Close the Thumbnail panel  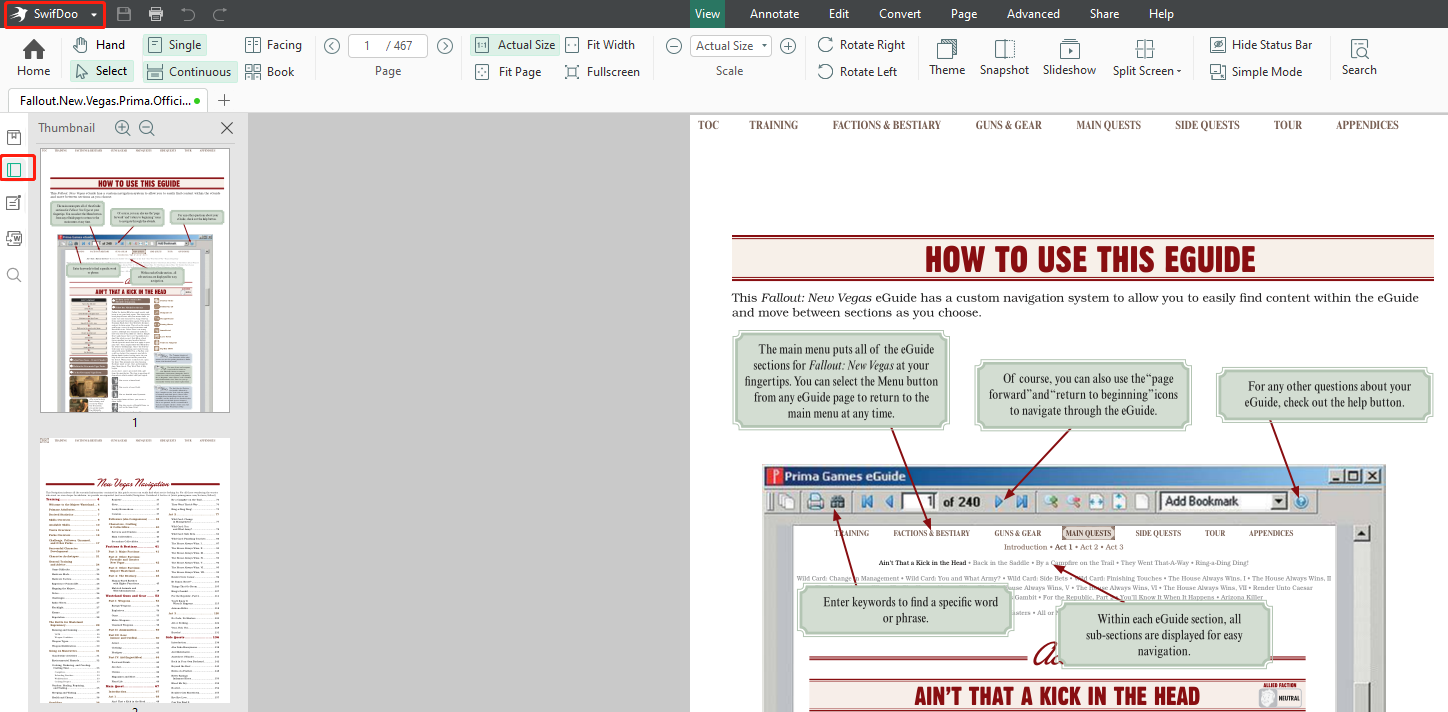pos(227,128)
